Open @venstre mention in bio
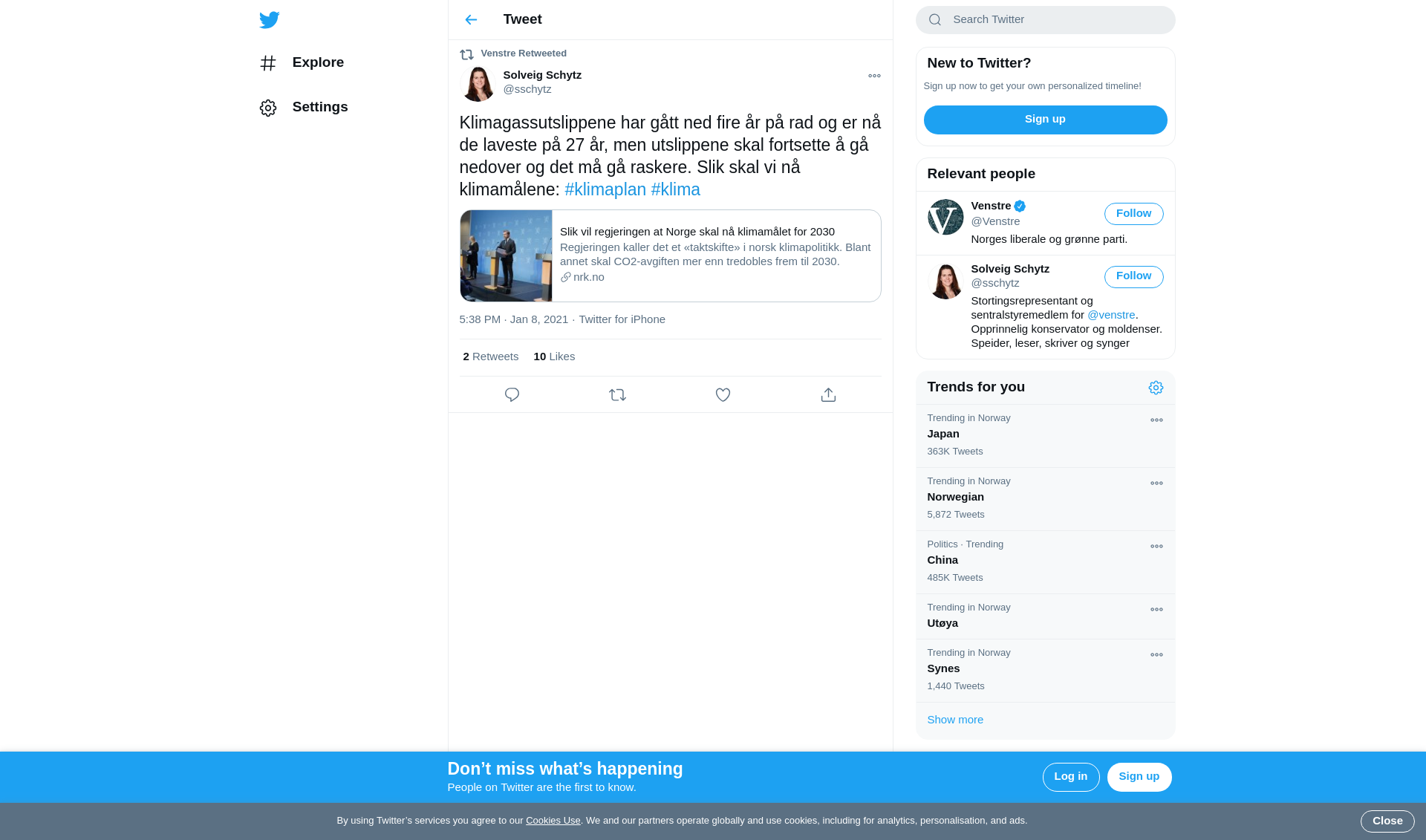 point(1111,315)
